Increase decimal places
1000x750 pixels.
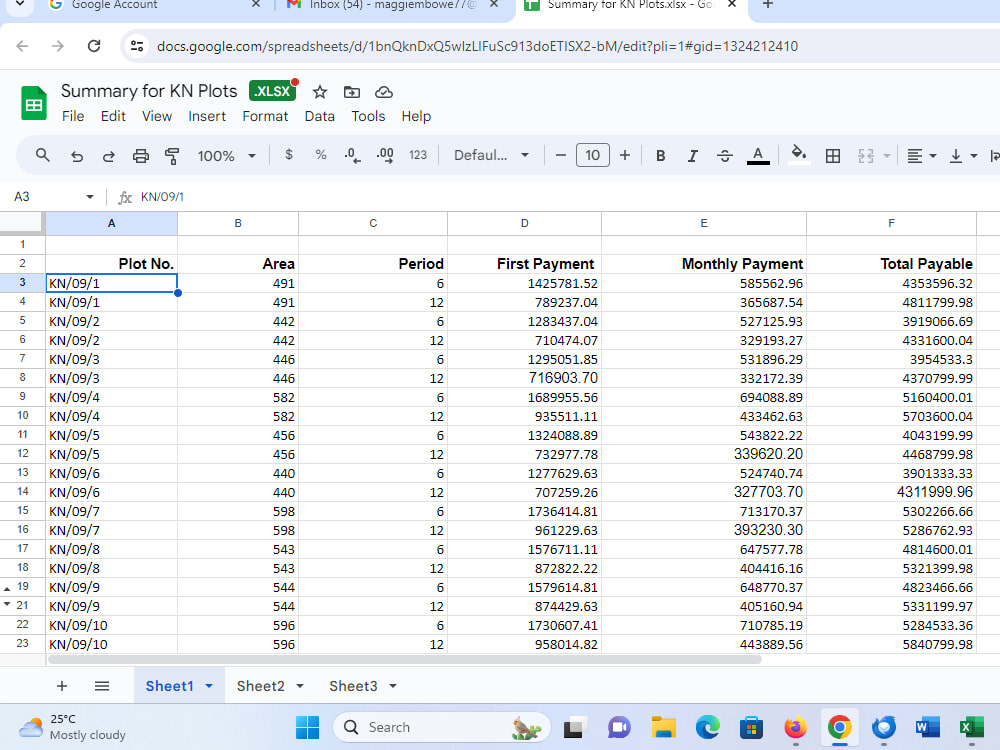click(385, 155)
